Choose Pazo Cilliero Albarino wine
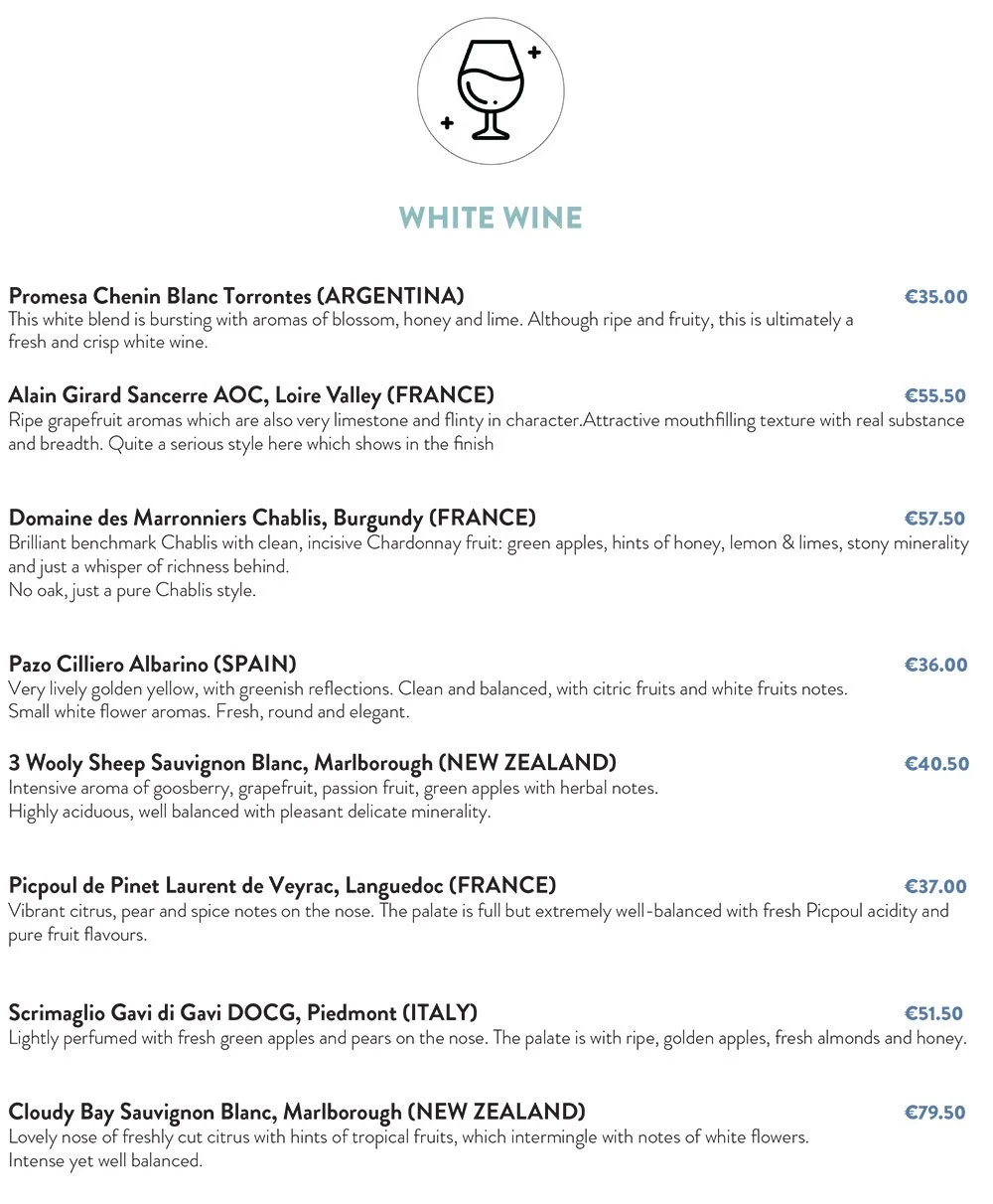Viewport: 993px width, 1204px height. click(152, 664)
